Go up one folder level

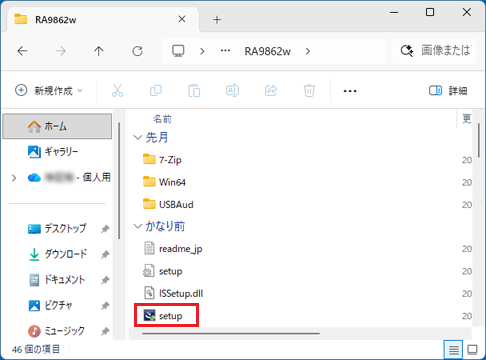(99, 51)
